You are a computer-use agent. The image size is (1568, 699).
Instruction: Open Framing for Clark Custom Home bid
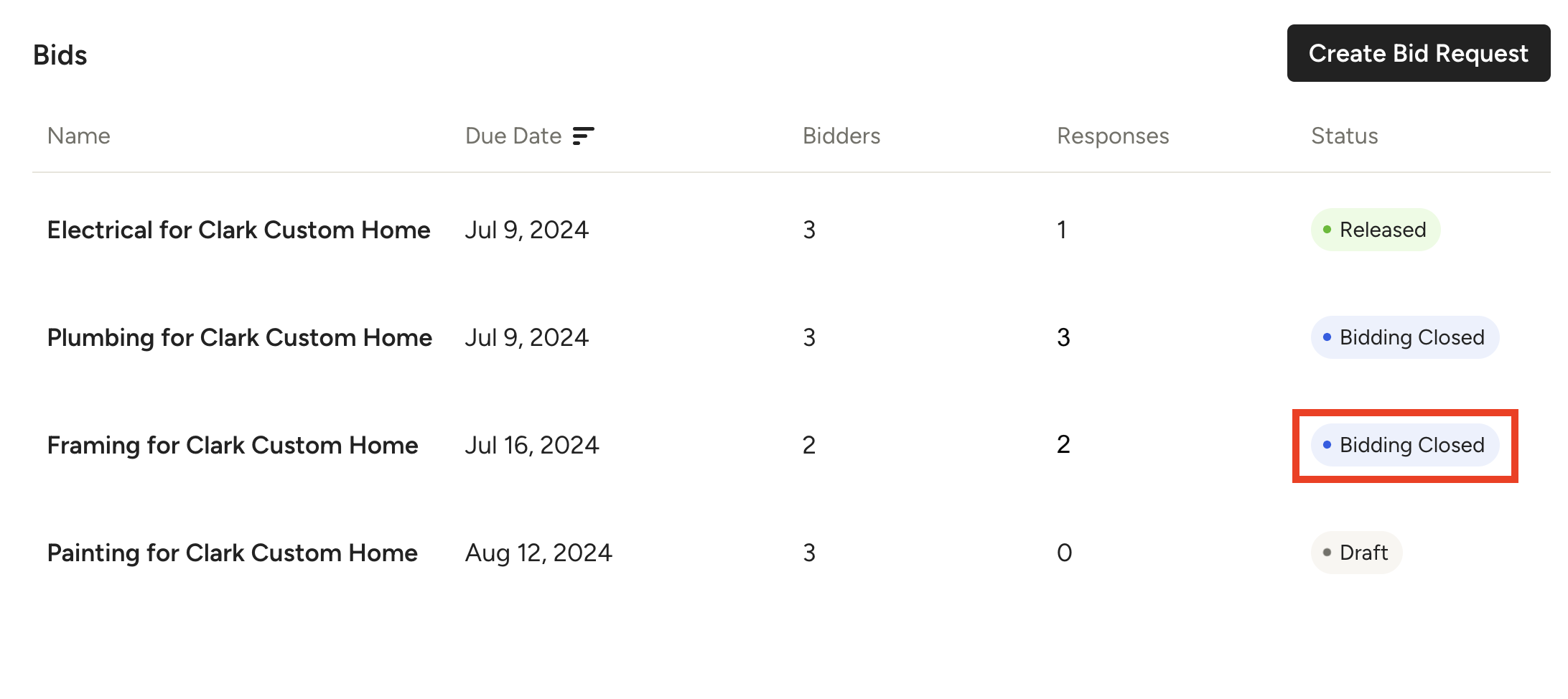[232, 445]
